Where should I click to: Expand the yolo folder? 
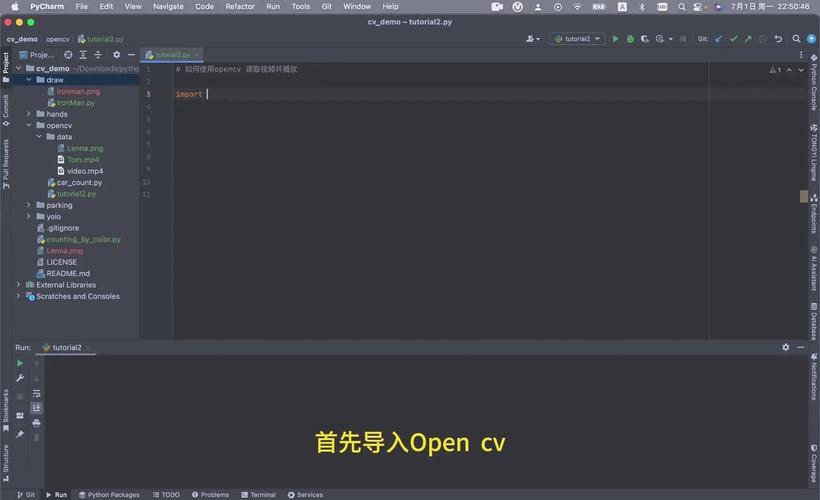pos(29,216)
